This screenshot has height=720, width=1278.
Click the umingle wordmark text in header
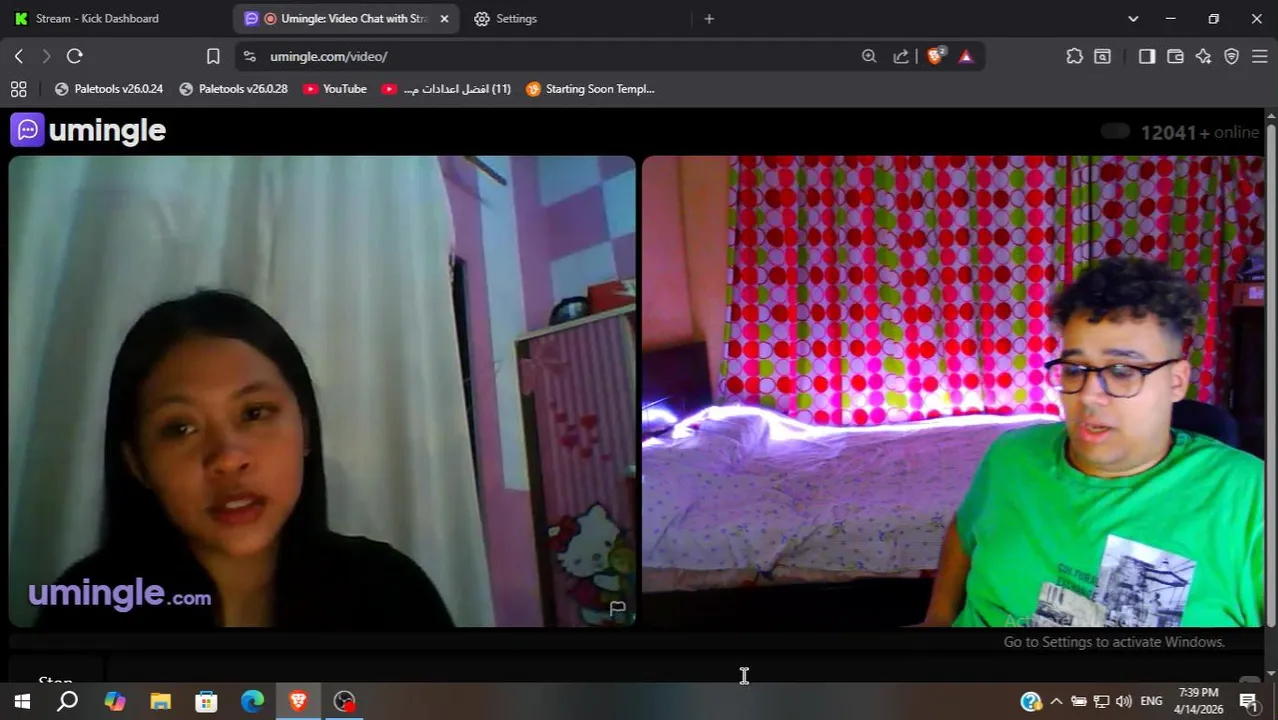[x=107, y=131]
